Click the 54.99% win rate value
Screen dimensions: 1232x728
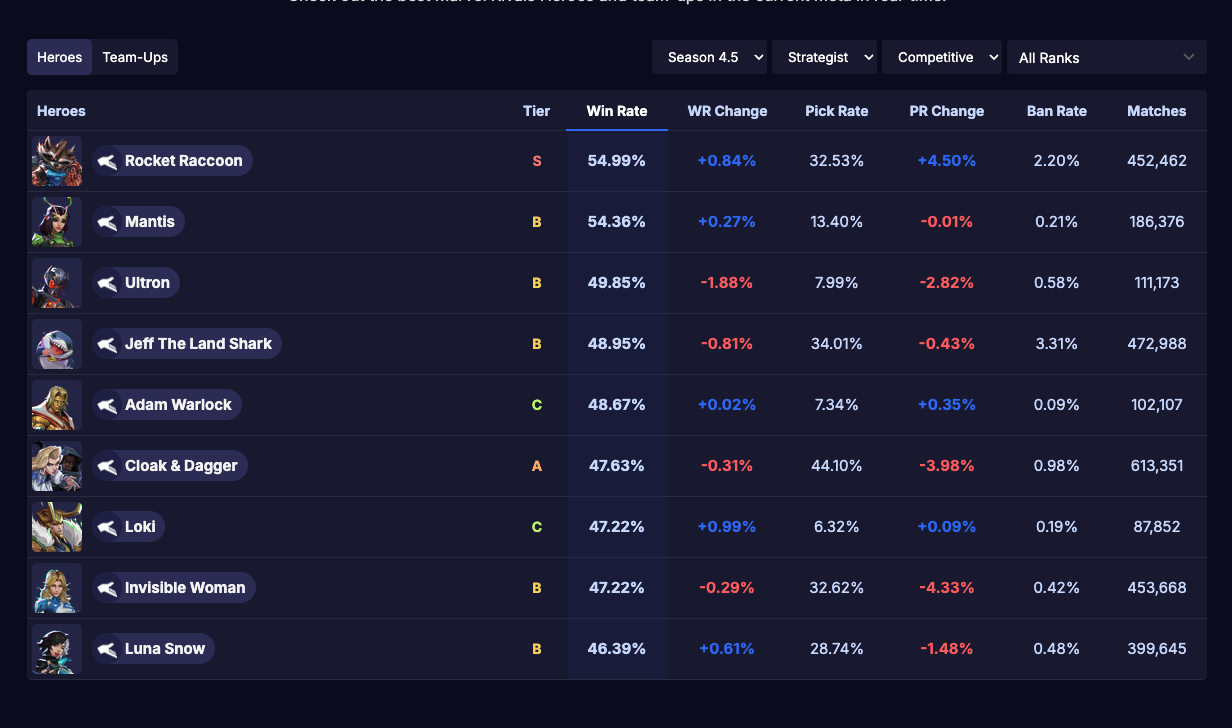tap(617, 161)
